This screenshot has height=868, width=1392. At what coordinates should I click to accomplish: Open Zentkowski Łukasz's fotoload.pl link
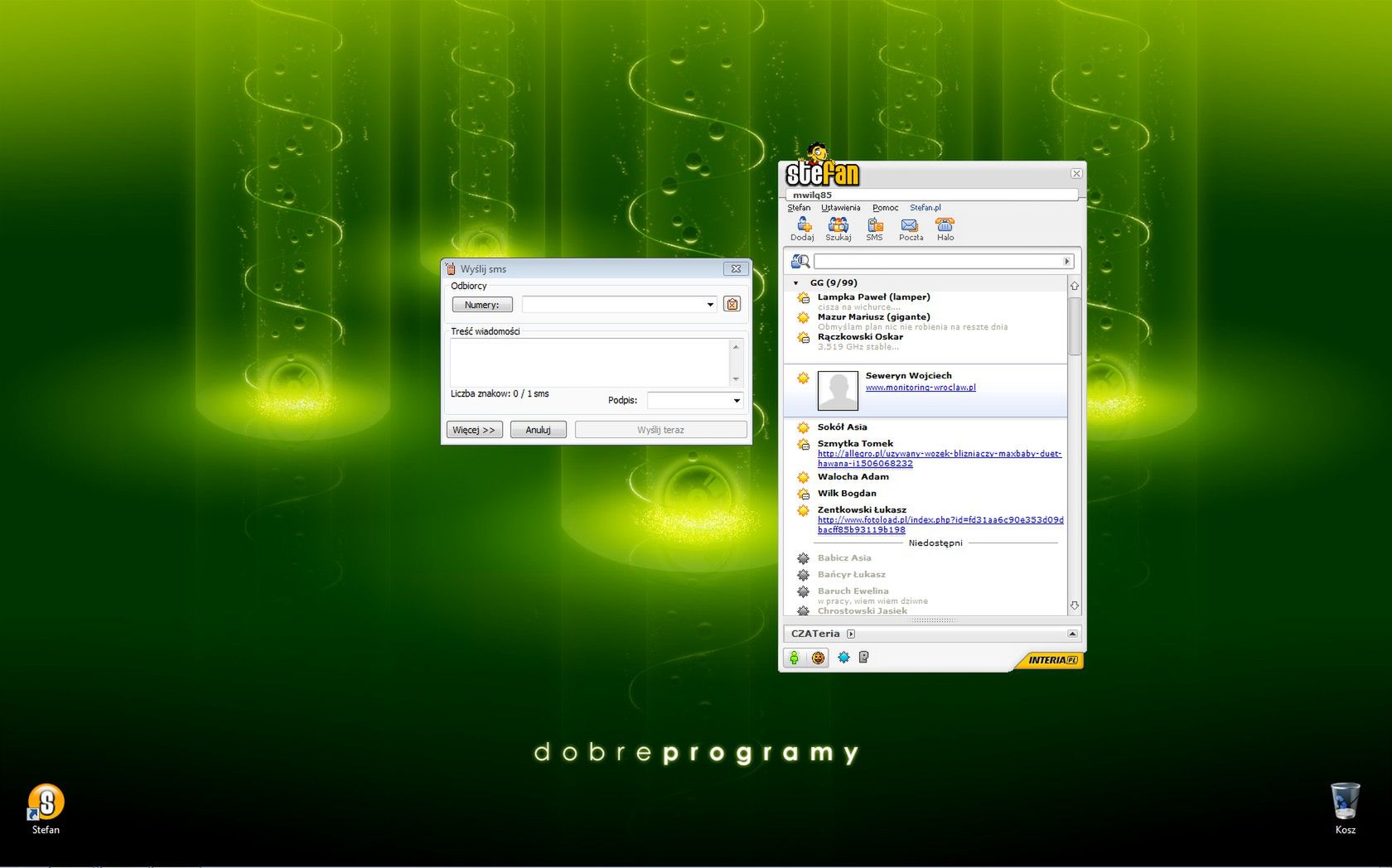point(940,525)
